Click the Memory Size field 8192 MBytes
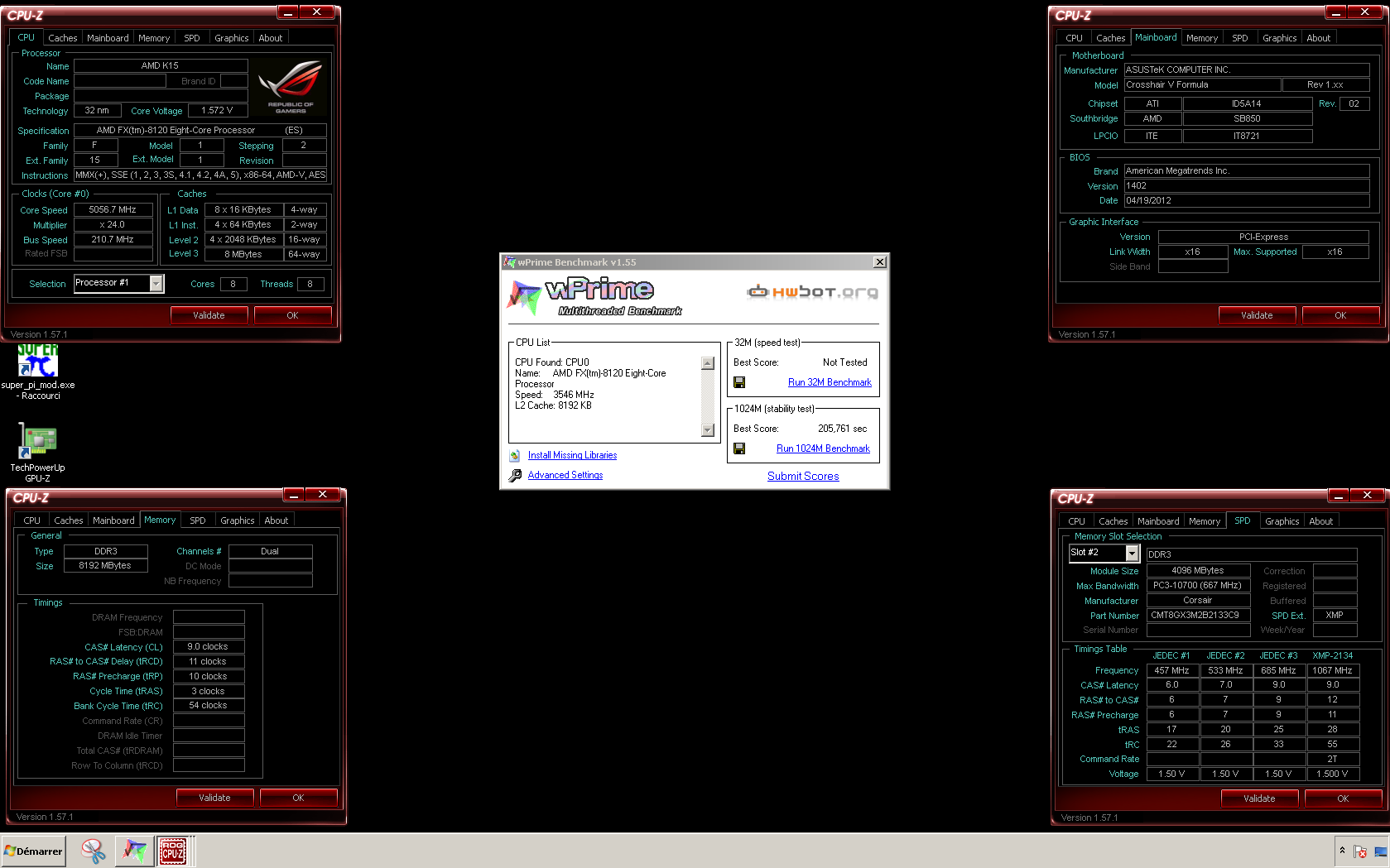The width and height of the screenshot is (1390, 868). coord(105,566)
